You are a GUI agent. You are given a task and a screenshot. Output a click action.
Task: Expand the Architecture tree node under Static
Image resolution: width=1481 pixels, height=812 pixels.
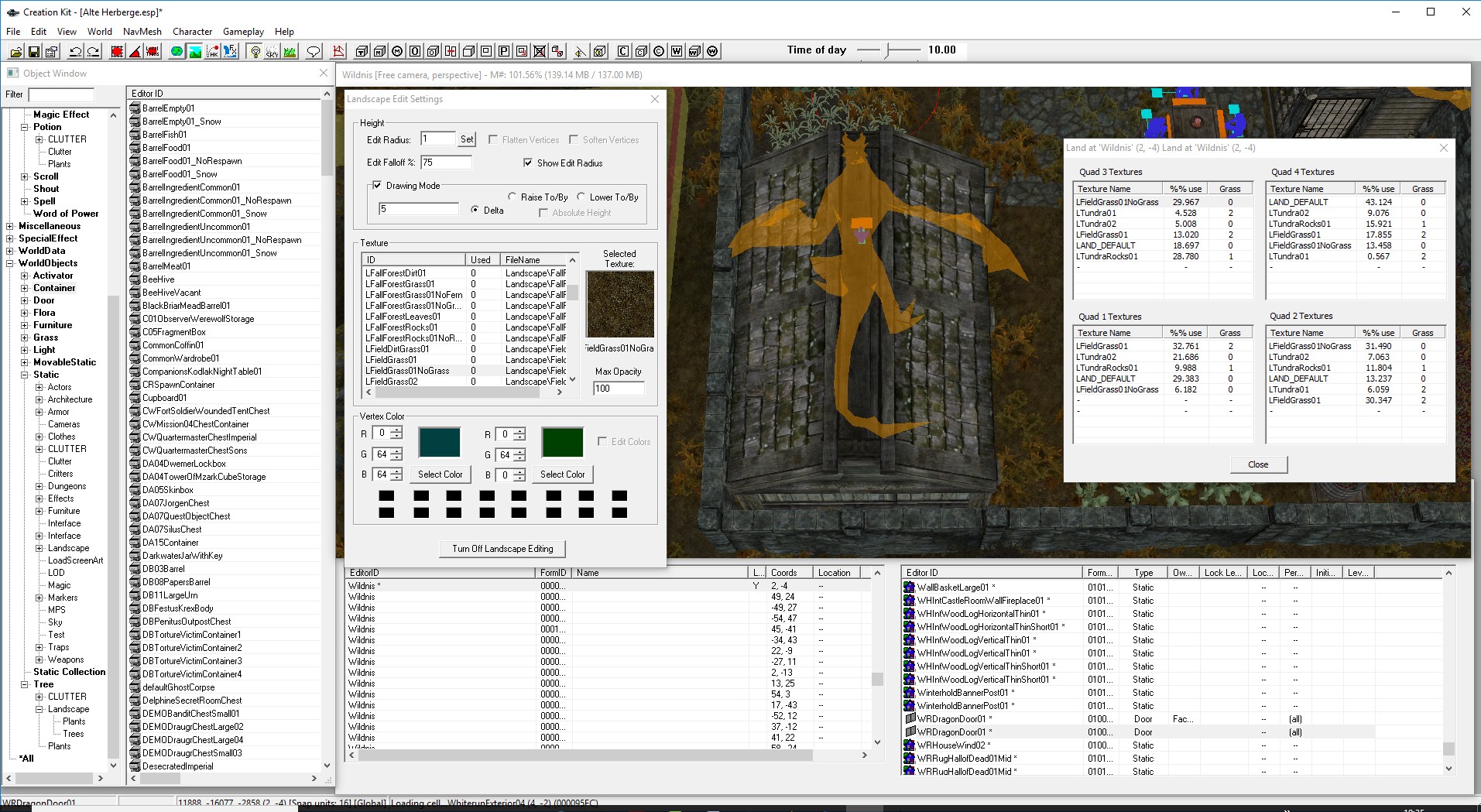coord(39,399)
